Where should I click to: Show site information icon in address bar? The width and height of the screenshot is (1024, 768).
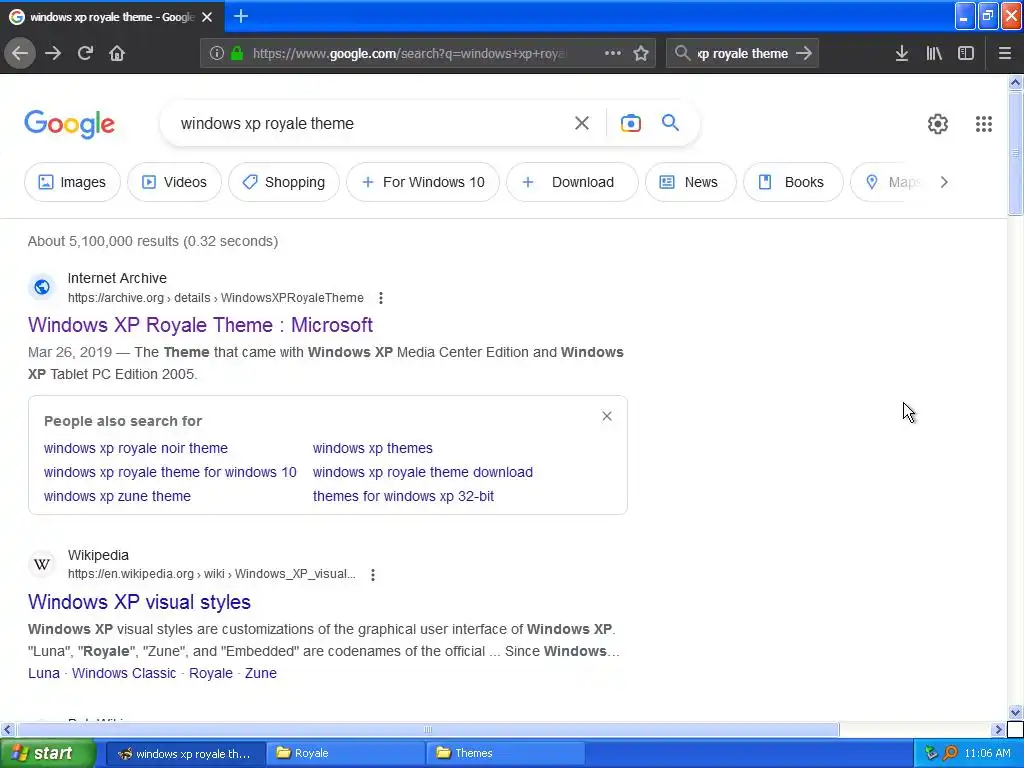(x=216, y=54)
